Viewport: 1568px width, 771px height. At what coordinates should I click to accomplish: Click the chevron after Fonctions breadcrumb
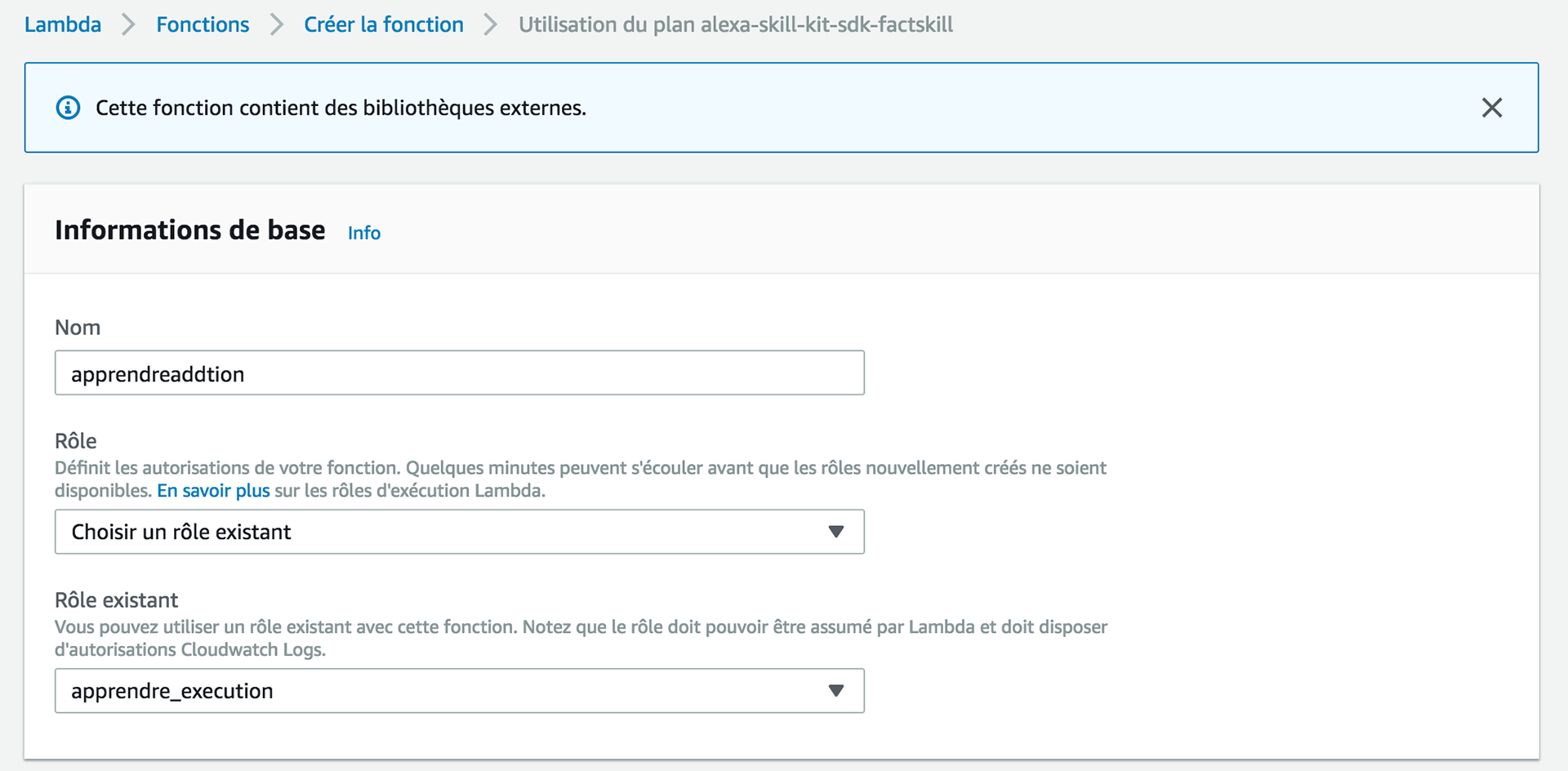pyautogui.click(x=277, y=25)
